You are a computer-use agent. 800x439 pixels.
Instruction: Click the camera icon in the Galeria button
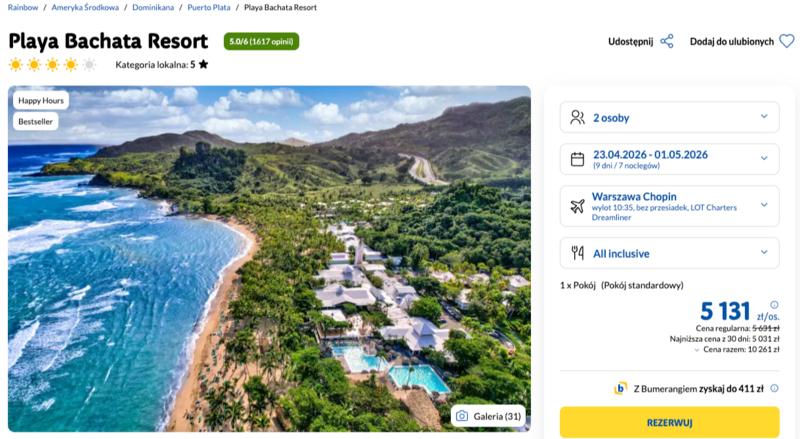pyautogui.click(x=462, y=416)
